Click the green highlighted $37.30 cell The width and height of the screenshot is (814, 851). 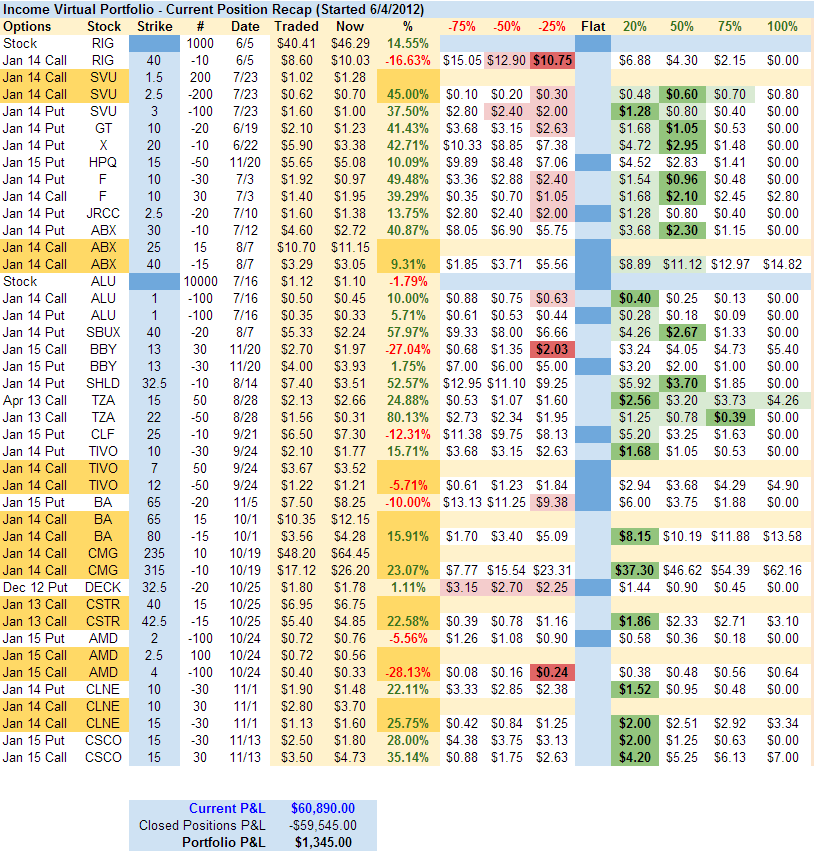634,568
